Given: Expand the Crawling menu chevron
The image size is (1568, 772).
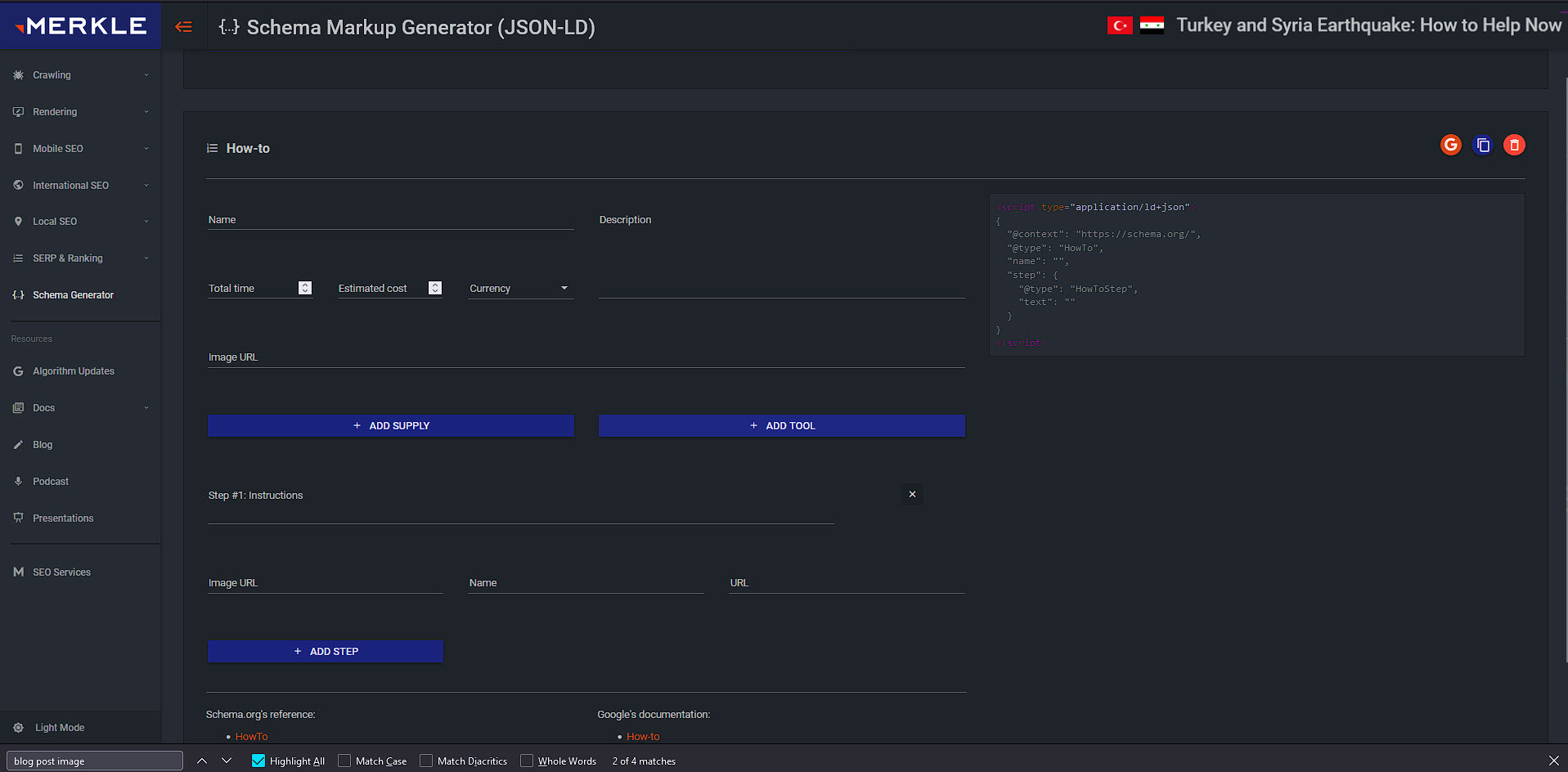Looking at the screenshot, I should 146,74.
